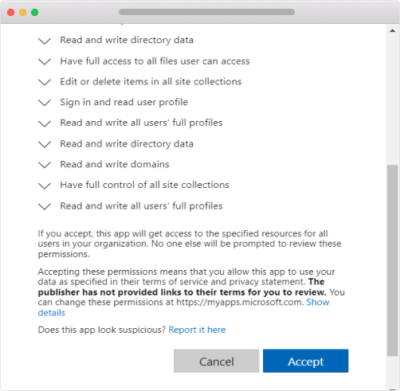The height and width of the screenshot is (391, 400).
Task: Follow the 'Report it here' link
Action: pos(197,330)
